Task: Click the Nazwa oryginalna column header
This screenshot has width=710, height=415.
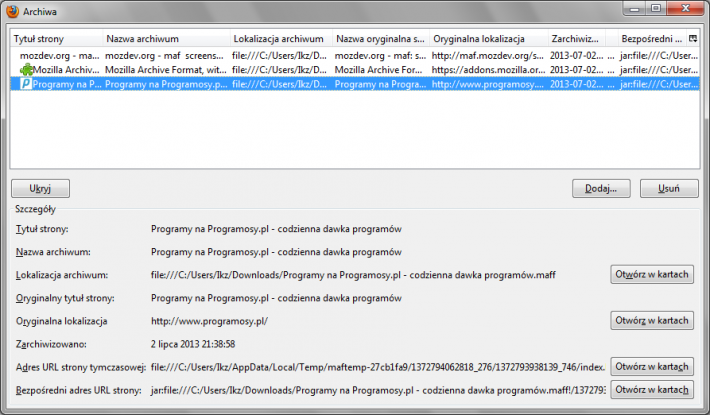Action: (x=381, y=39)
